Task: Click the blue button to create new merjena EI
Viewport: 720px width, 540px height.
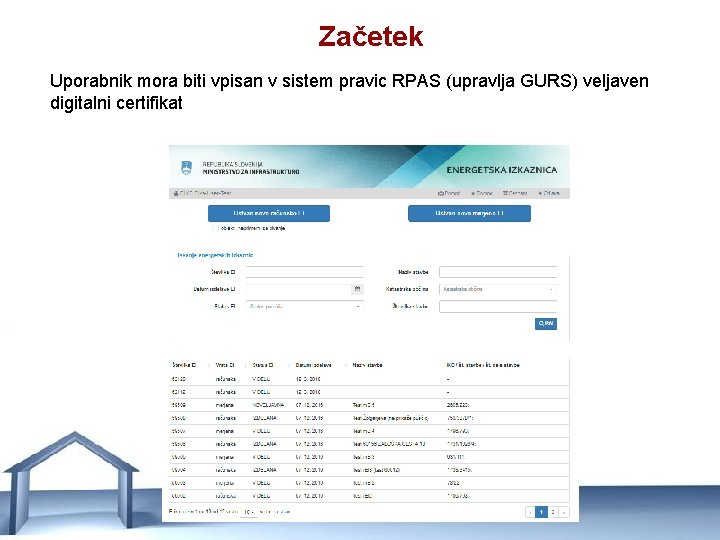Action: coord(469,214)
